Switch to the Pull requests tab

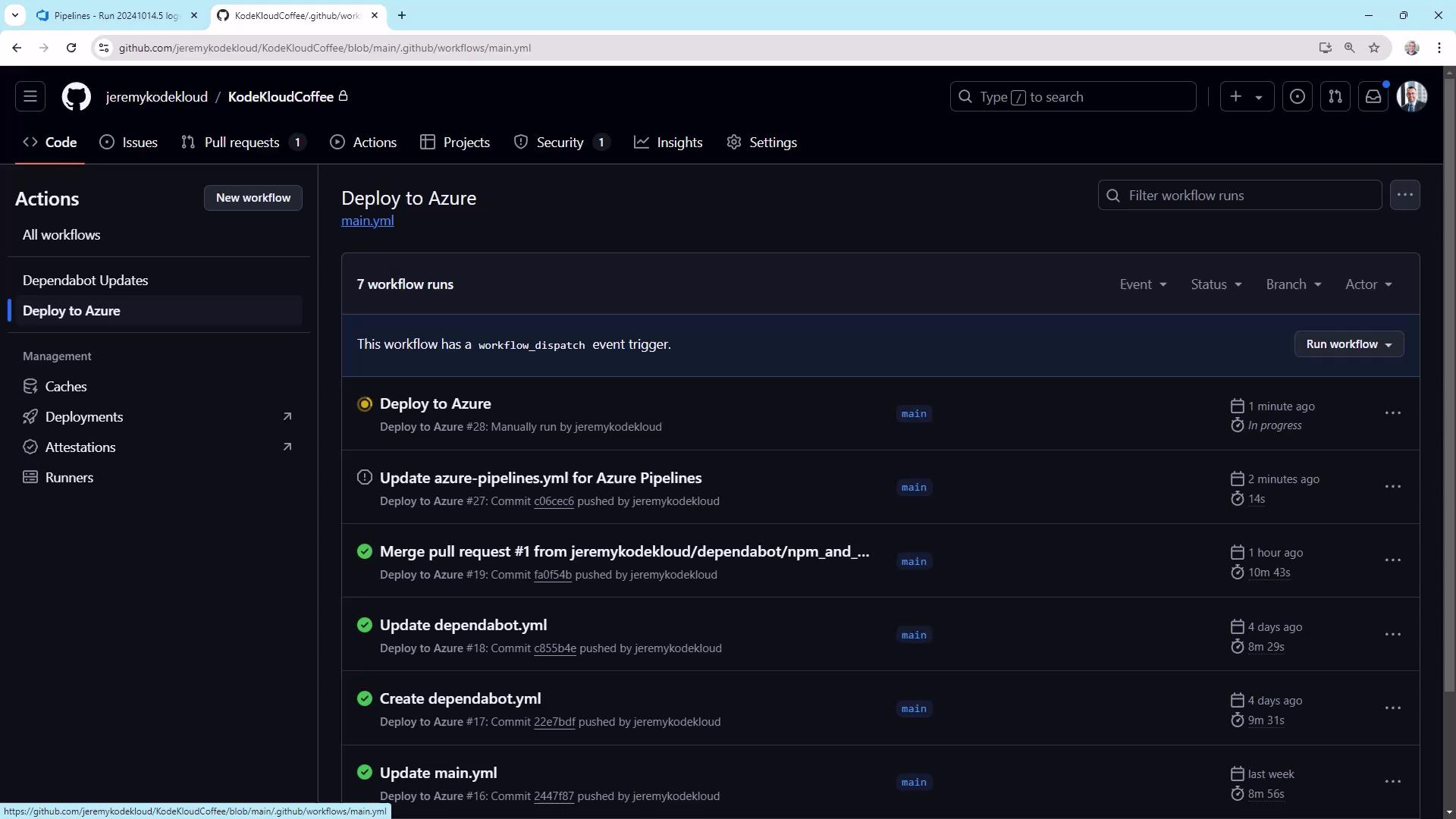243,143
